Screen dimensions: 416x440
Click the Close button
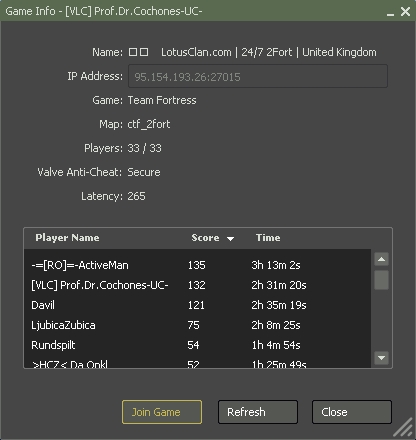(352, 412)
